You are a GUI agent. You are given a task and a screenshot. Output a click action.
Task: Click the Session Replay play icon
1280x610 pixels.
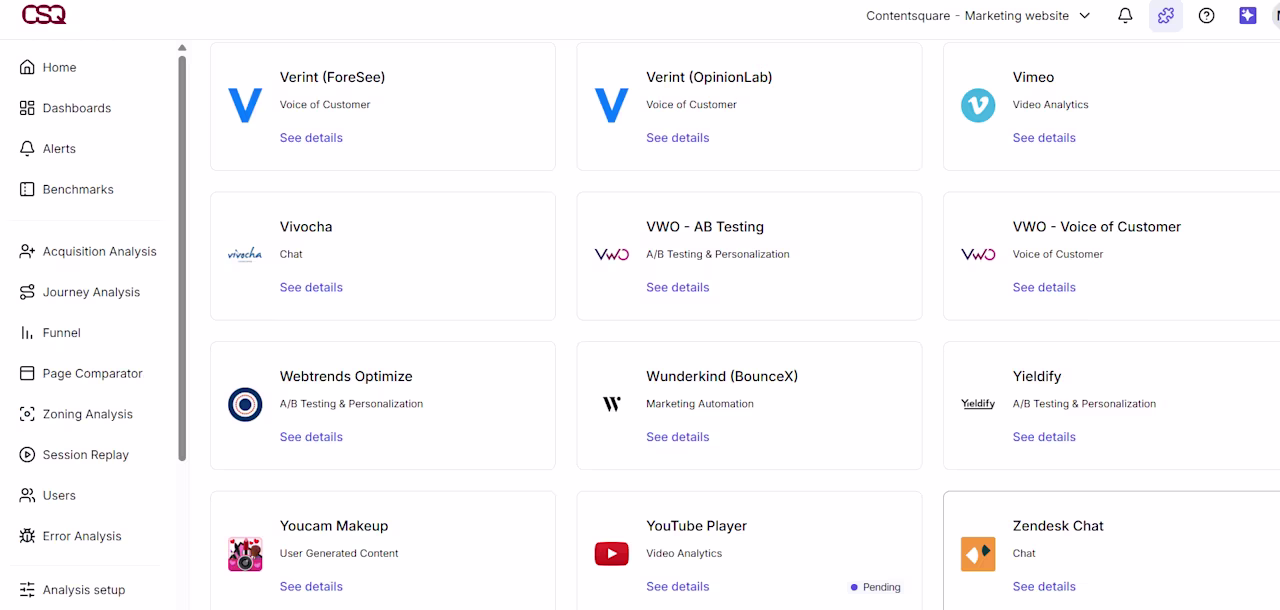(27, 455)
